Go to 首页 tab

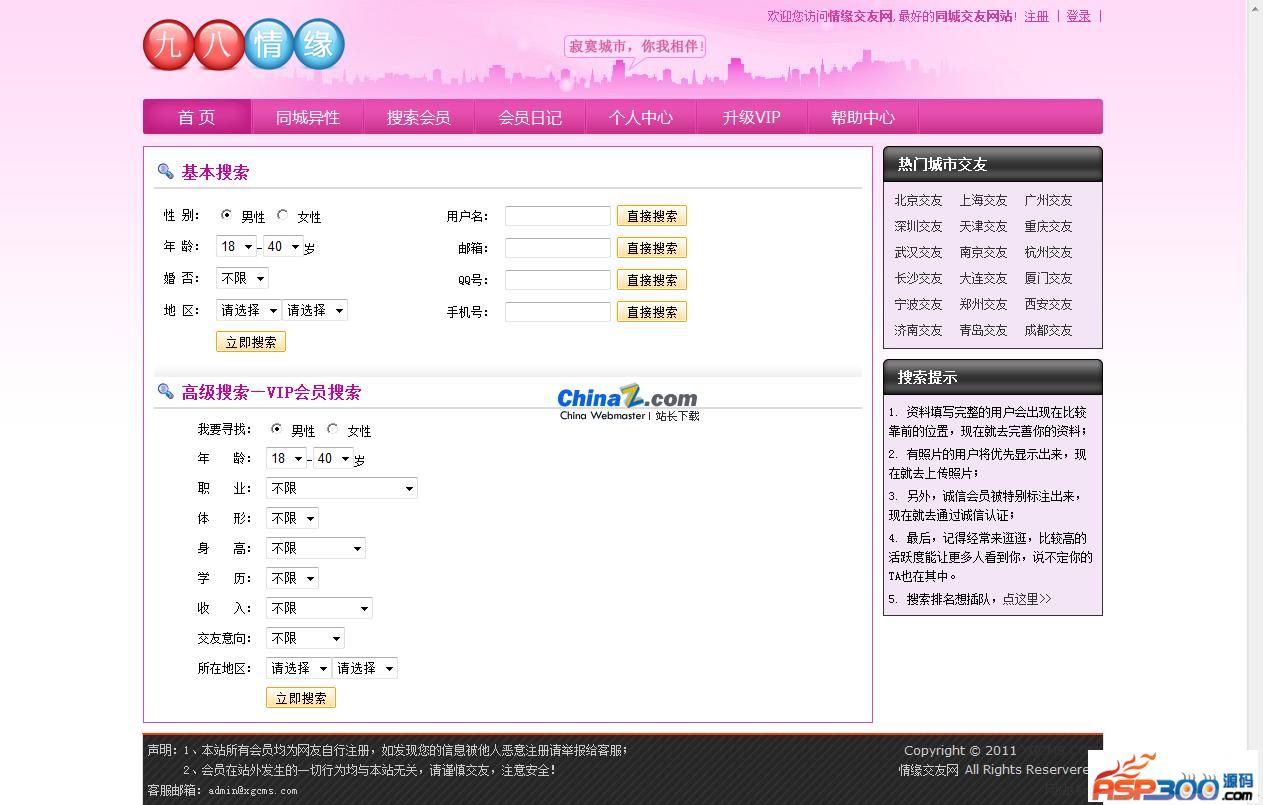[x=197, y=117]
